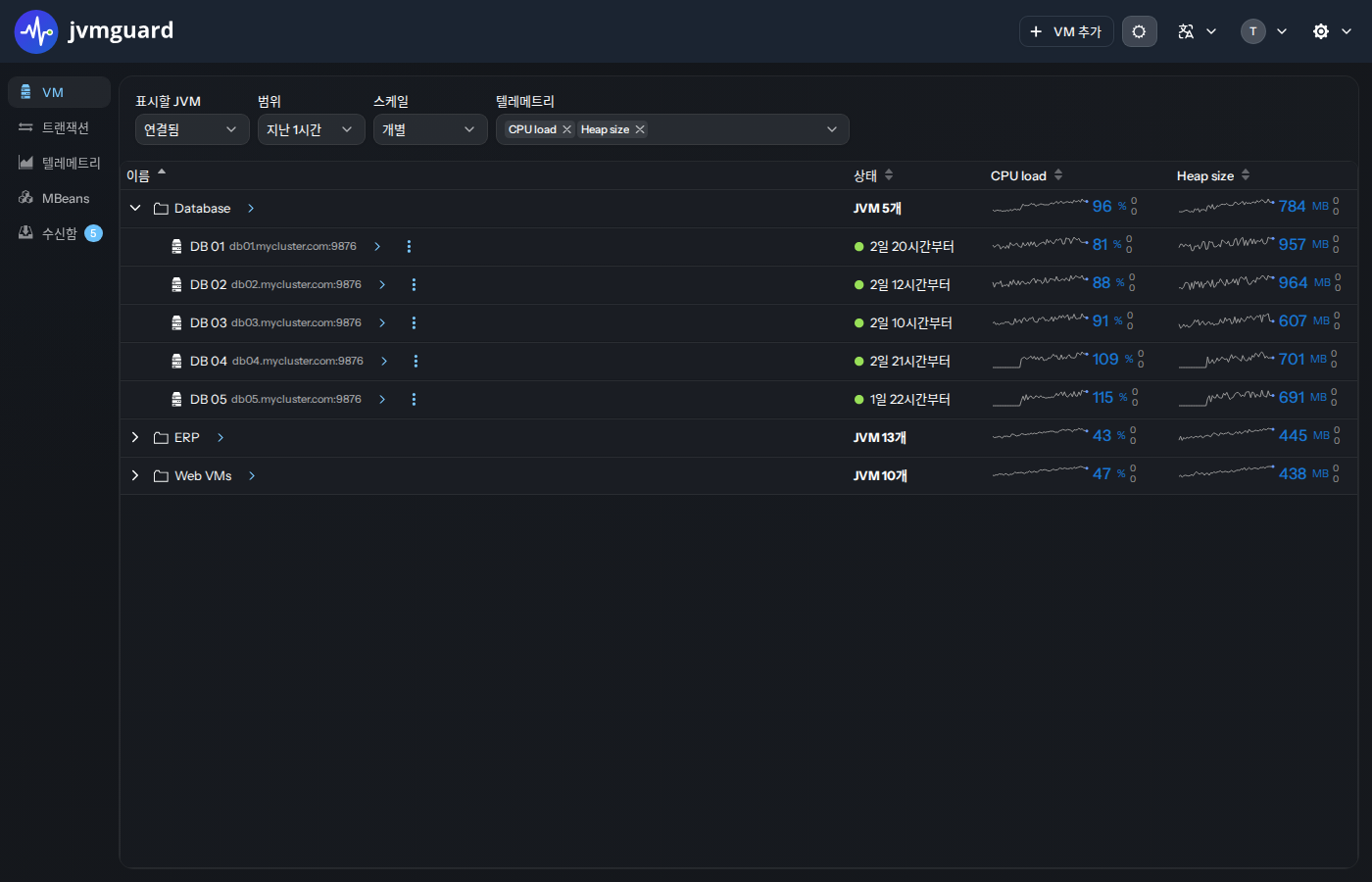Open DB 02 more options menu
The height and width of the screenshot is (882, 1372).
pos(414,285)
